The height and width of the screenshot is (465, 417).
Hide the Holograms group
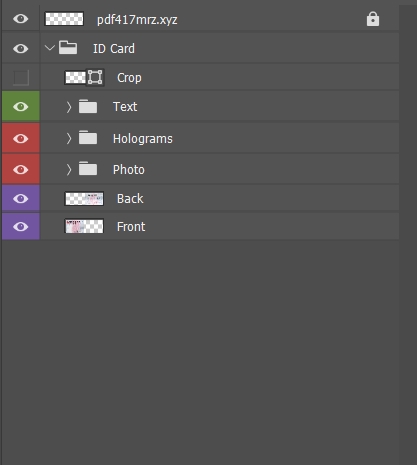click(x=21, y=138)
